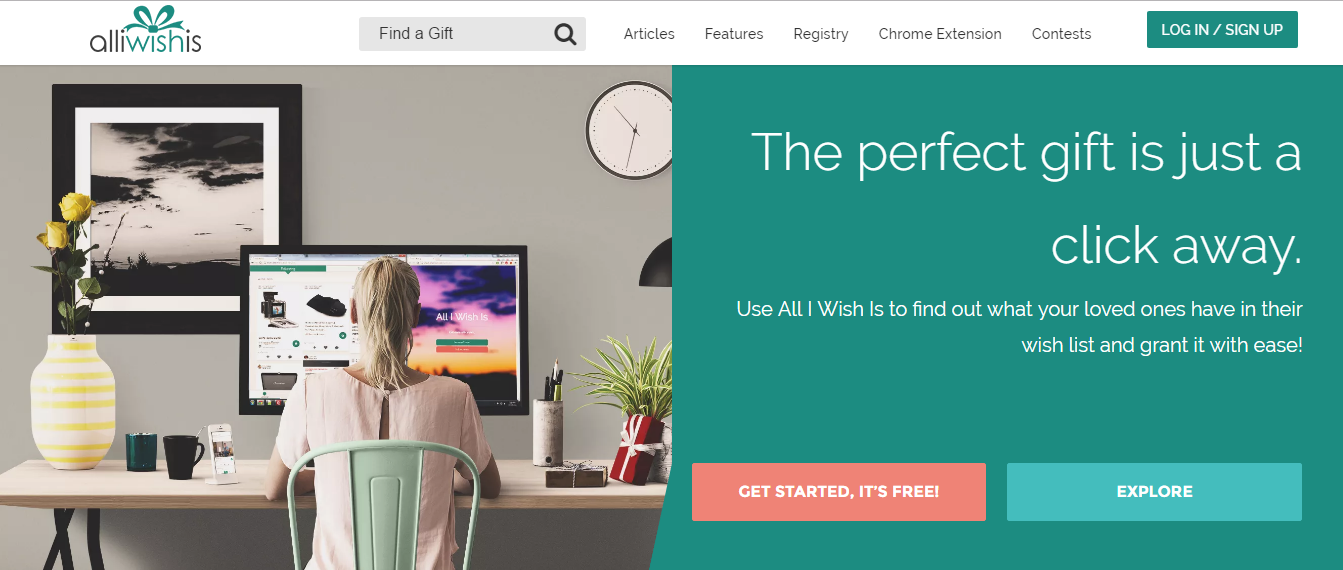Viewport: 1343px width, 570px height.
Task: Open the Features menu item
Action: [734, 34]
